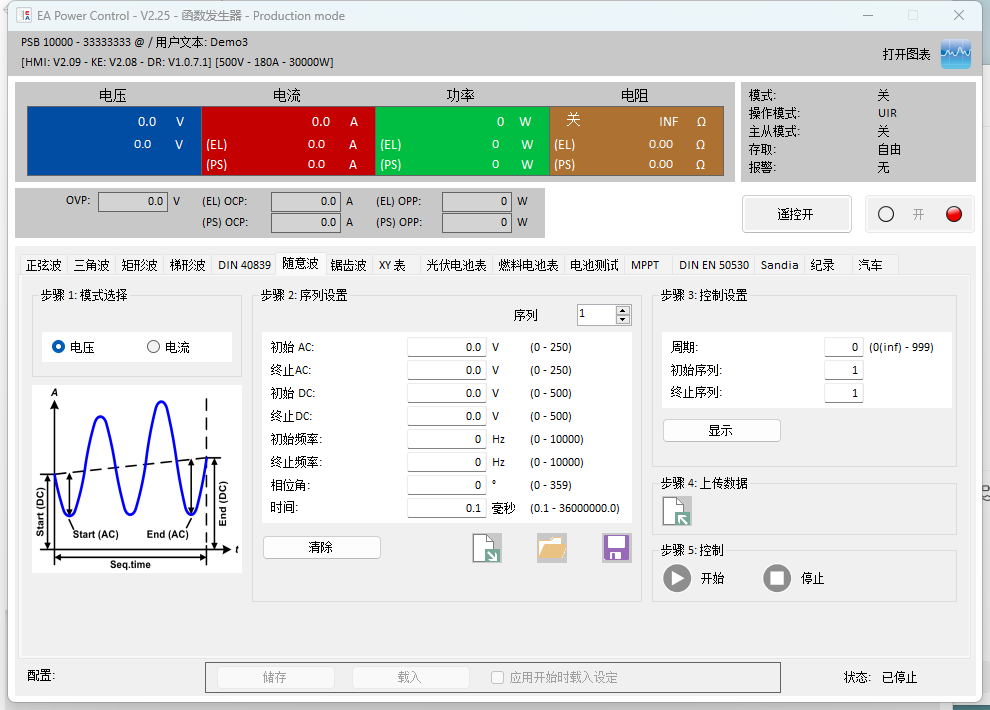Click the (EL) OCP value field
The width and height of the screenshot is (990, 710).
coord(306,201)
